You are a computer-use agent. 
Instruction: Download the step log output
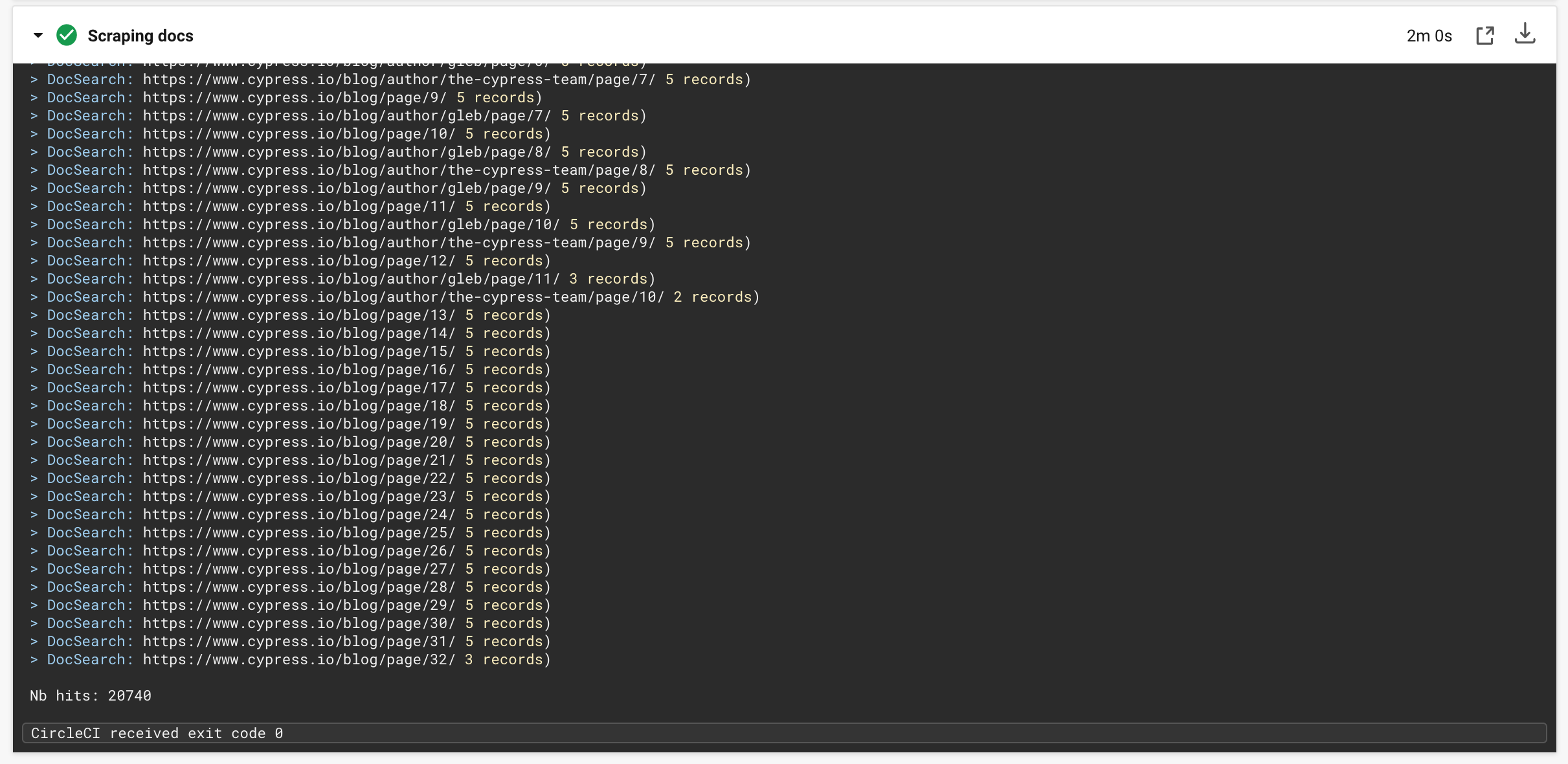pyautogui.click(x=1525, y=34)
